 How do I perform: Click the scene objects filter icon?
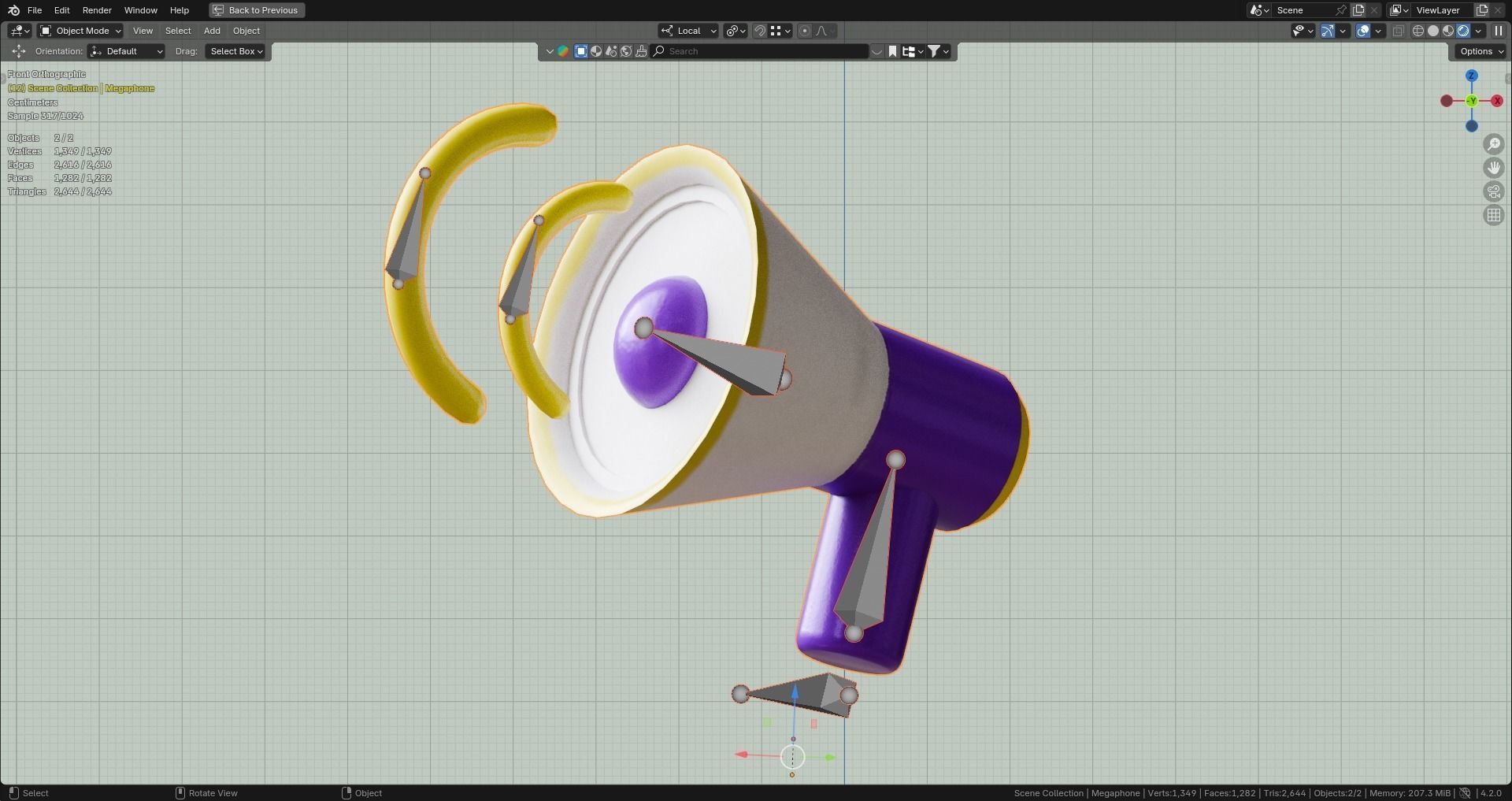click(611, 51)
